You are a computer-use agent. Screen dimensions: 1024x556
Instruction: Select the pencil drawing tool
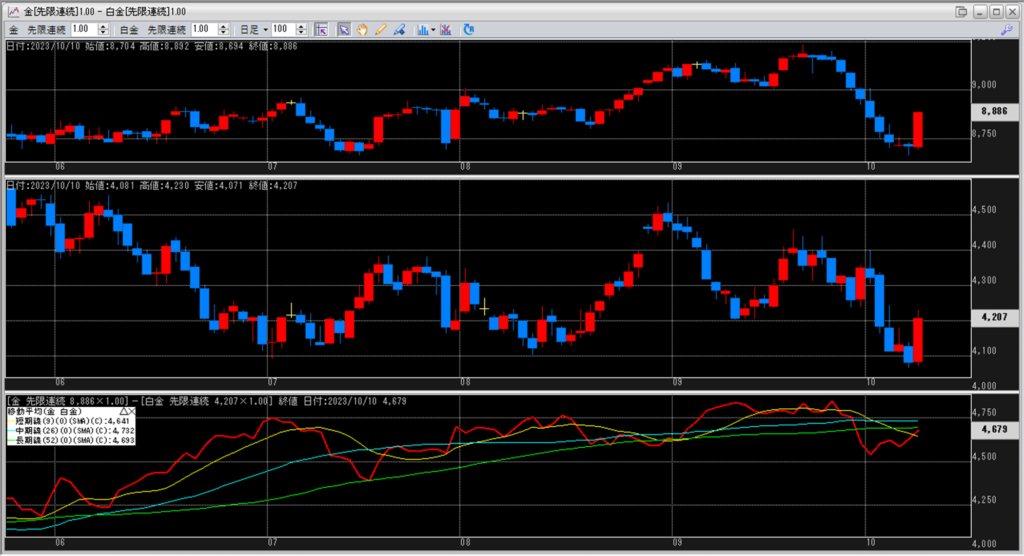tap(381, 29)
